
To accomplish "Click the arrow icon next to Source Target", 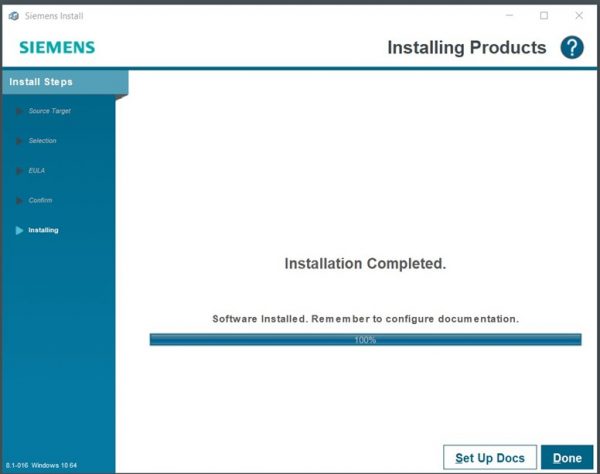I will pyautogui.click(x=19, y=111).
